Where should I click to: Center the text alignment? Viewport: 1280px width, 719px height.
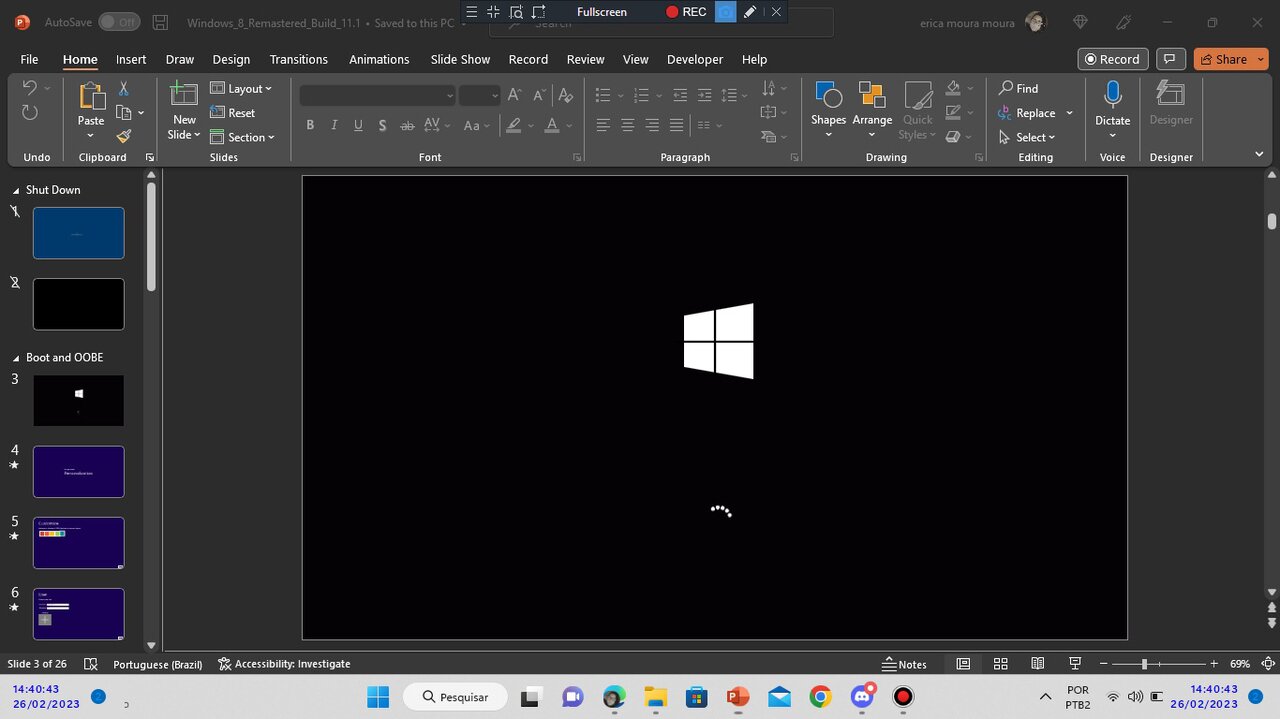[x=628, y=125]
